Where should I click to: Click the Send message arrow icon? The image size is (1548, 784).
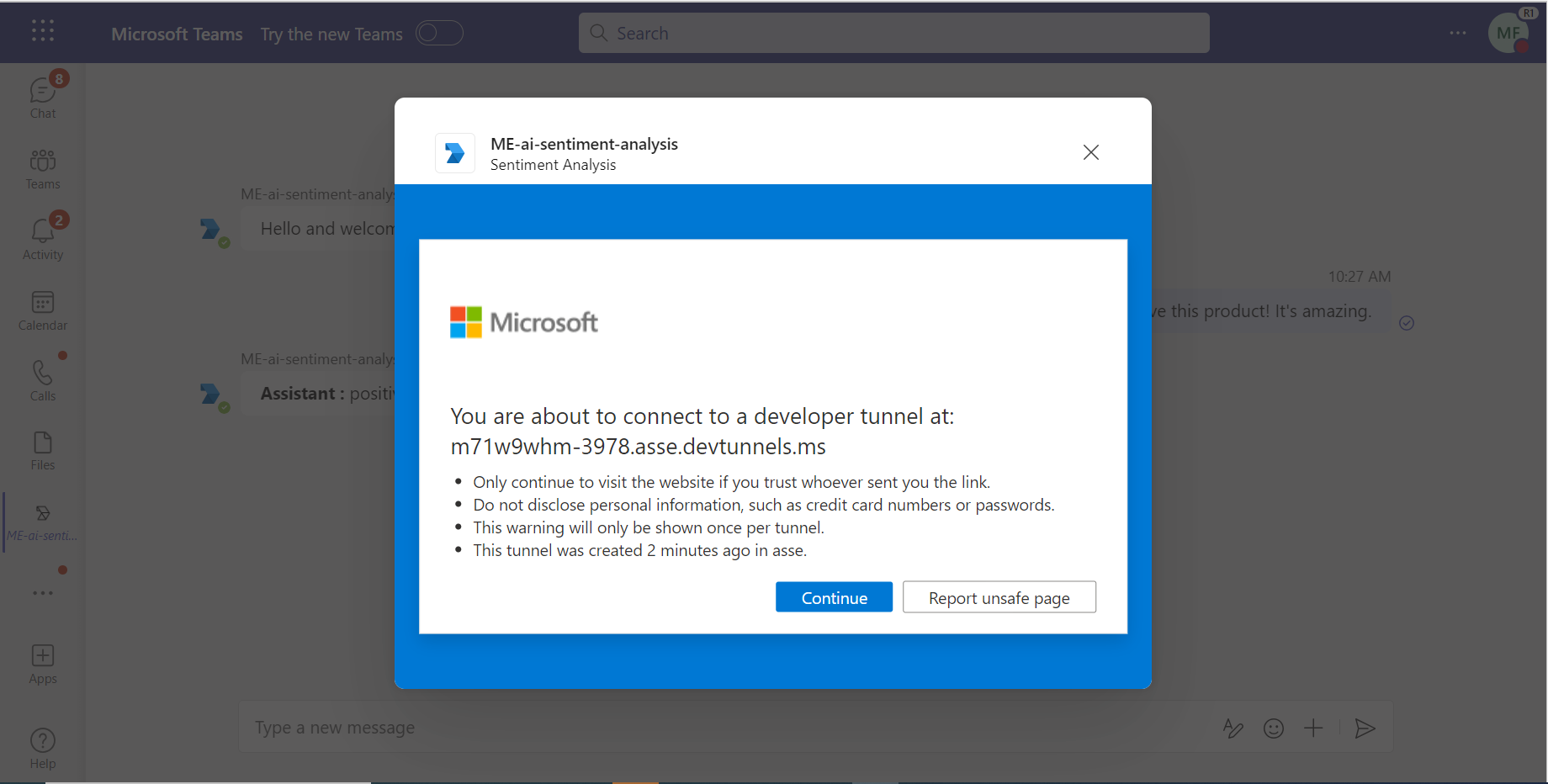1365,728
